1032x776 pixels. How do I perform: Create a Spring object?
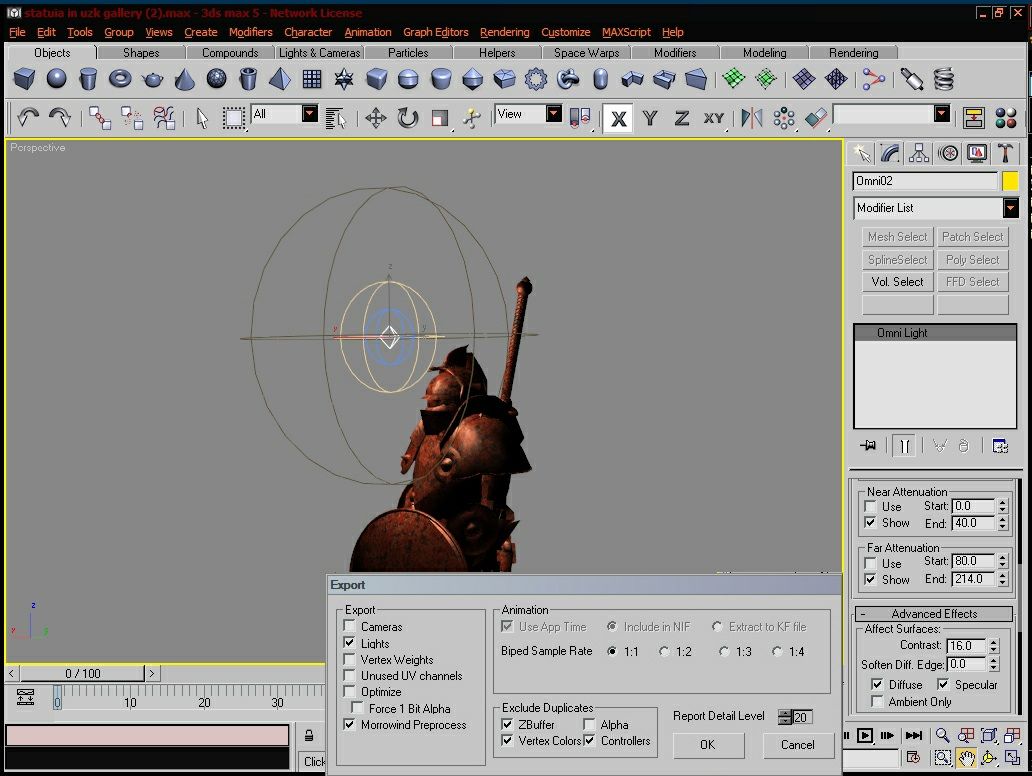coord(944,79)
